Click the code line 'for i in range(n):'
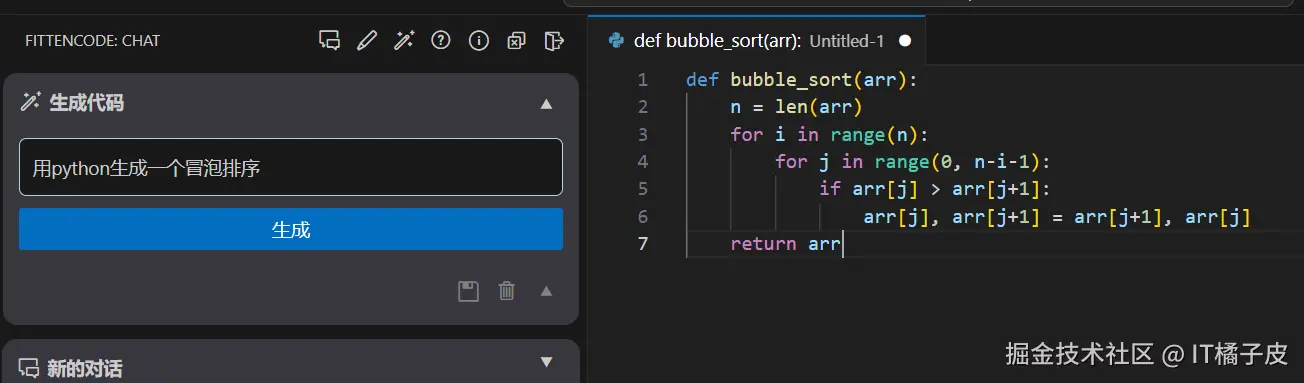Viewport: 1304px width, 383px height. pyautogui.click(x=830, y=134)
